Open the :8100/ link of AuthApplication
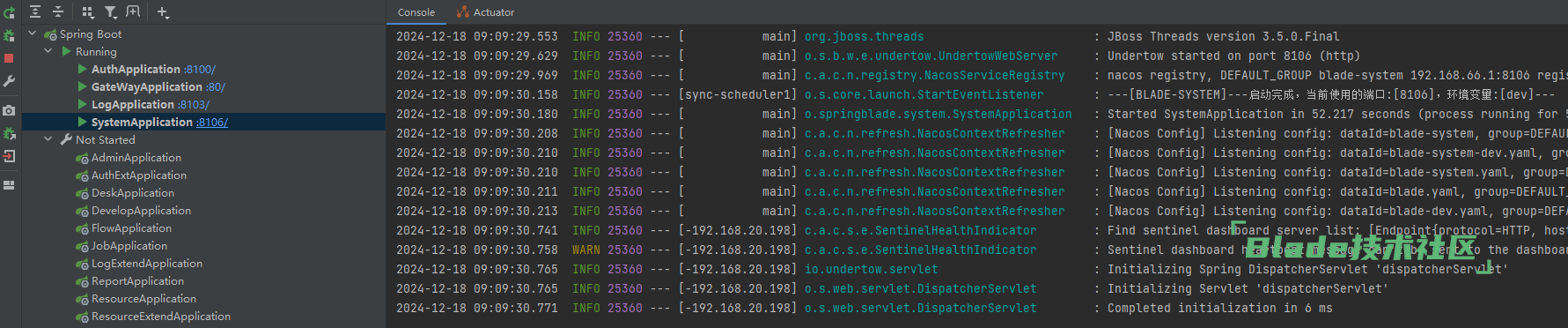Screen dimensions: 1568x328 (200, 69)
